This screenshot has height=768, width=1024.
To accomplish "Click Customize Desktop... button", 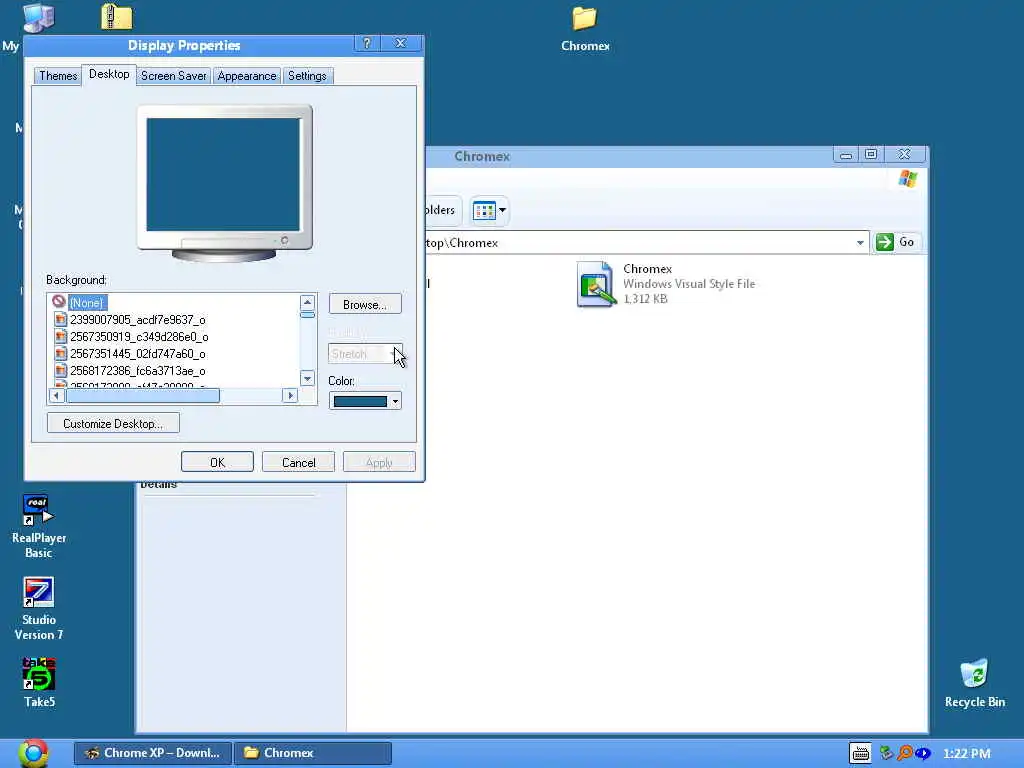I will pos(113,423).
